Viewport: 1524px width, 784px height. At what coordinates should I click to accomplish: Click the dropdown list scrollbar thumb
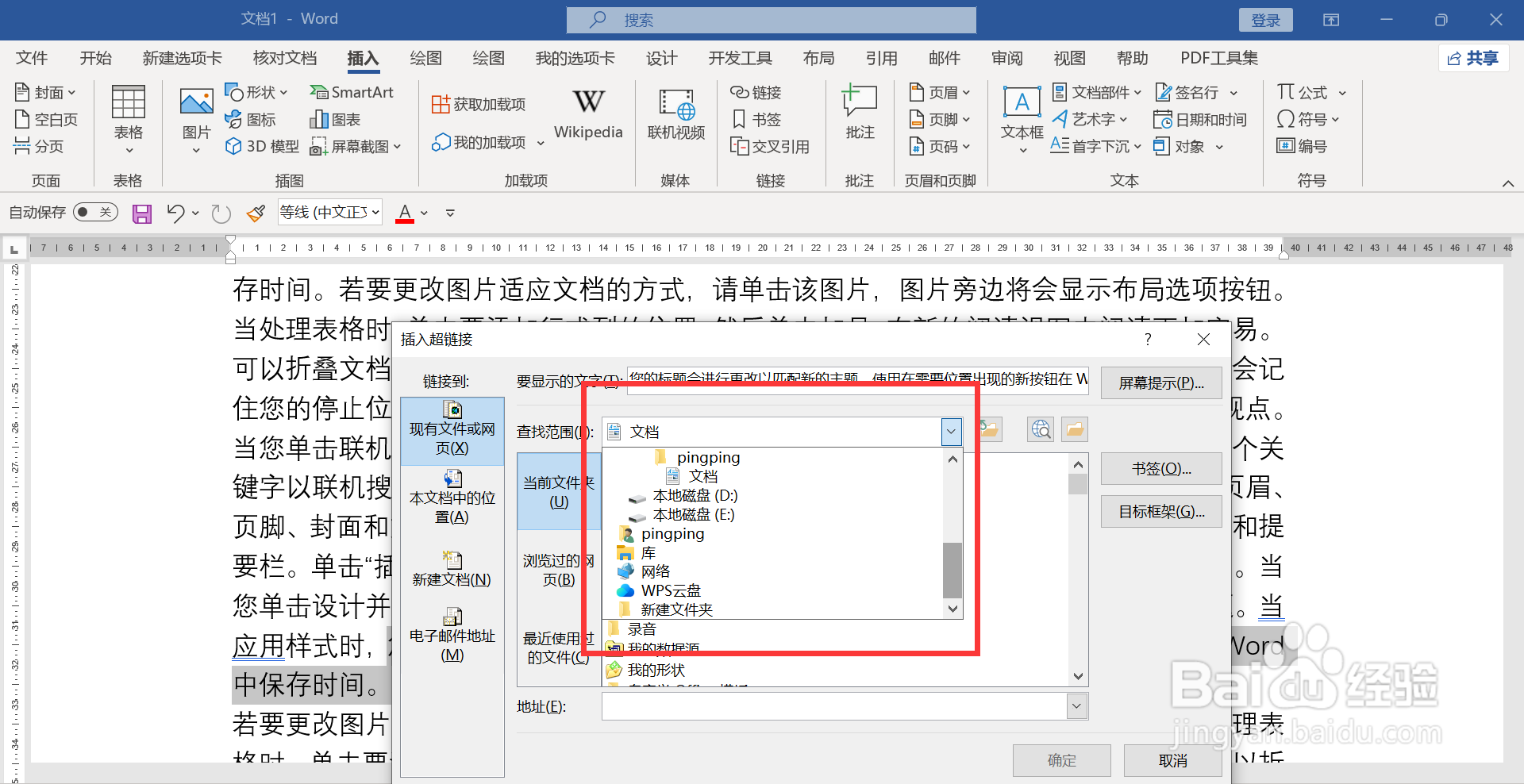click(x=952, y=570)
